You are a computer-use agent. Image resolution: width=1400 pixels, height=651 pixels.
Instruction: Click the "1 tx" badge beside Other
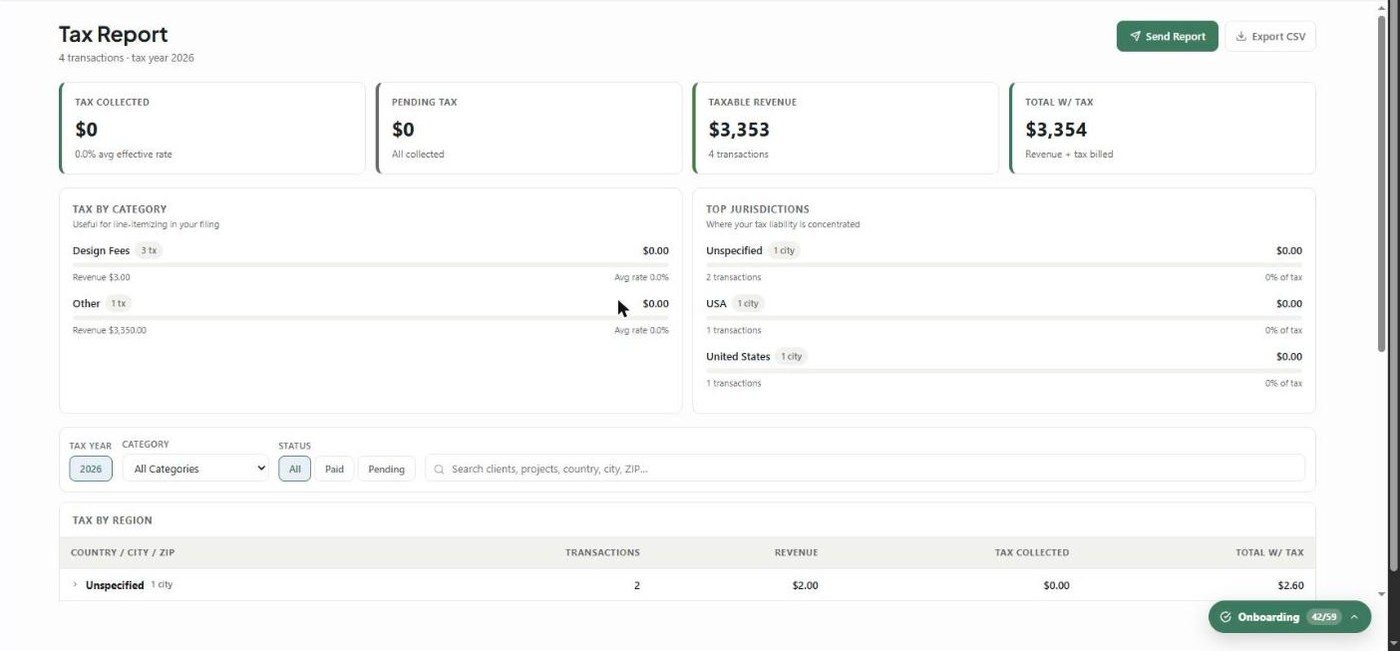point(118,304)
